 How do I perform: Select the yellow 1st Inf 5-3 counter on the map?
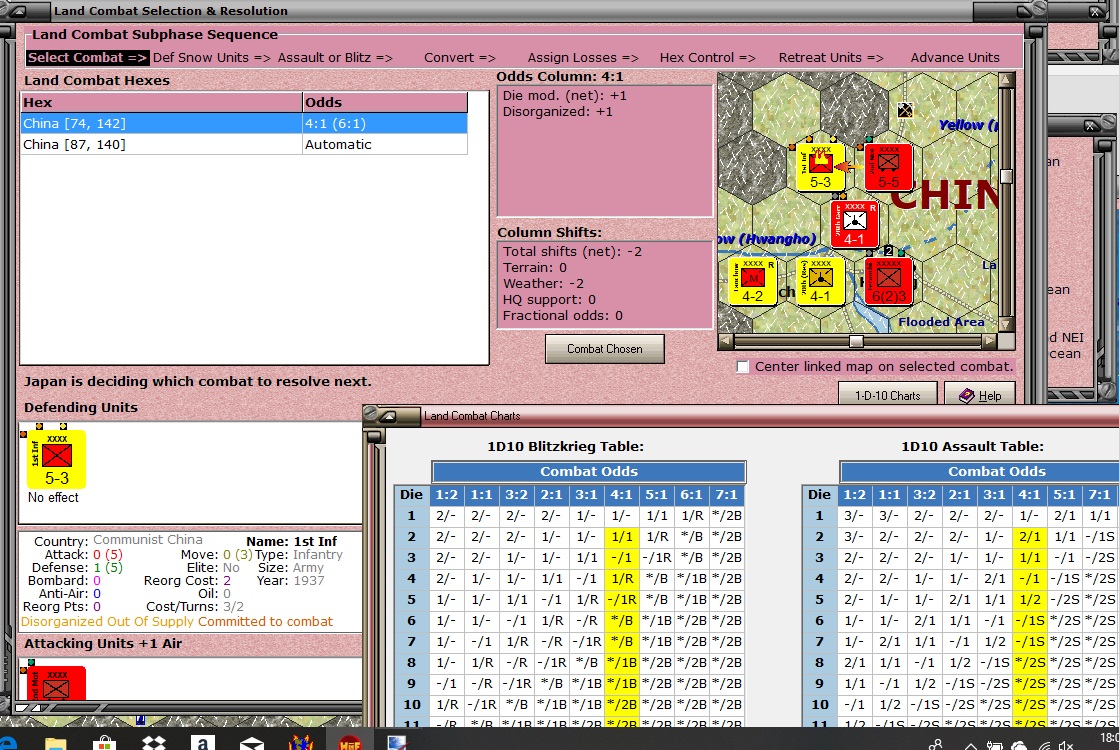[821, 167]
